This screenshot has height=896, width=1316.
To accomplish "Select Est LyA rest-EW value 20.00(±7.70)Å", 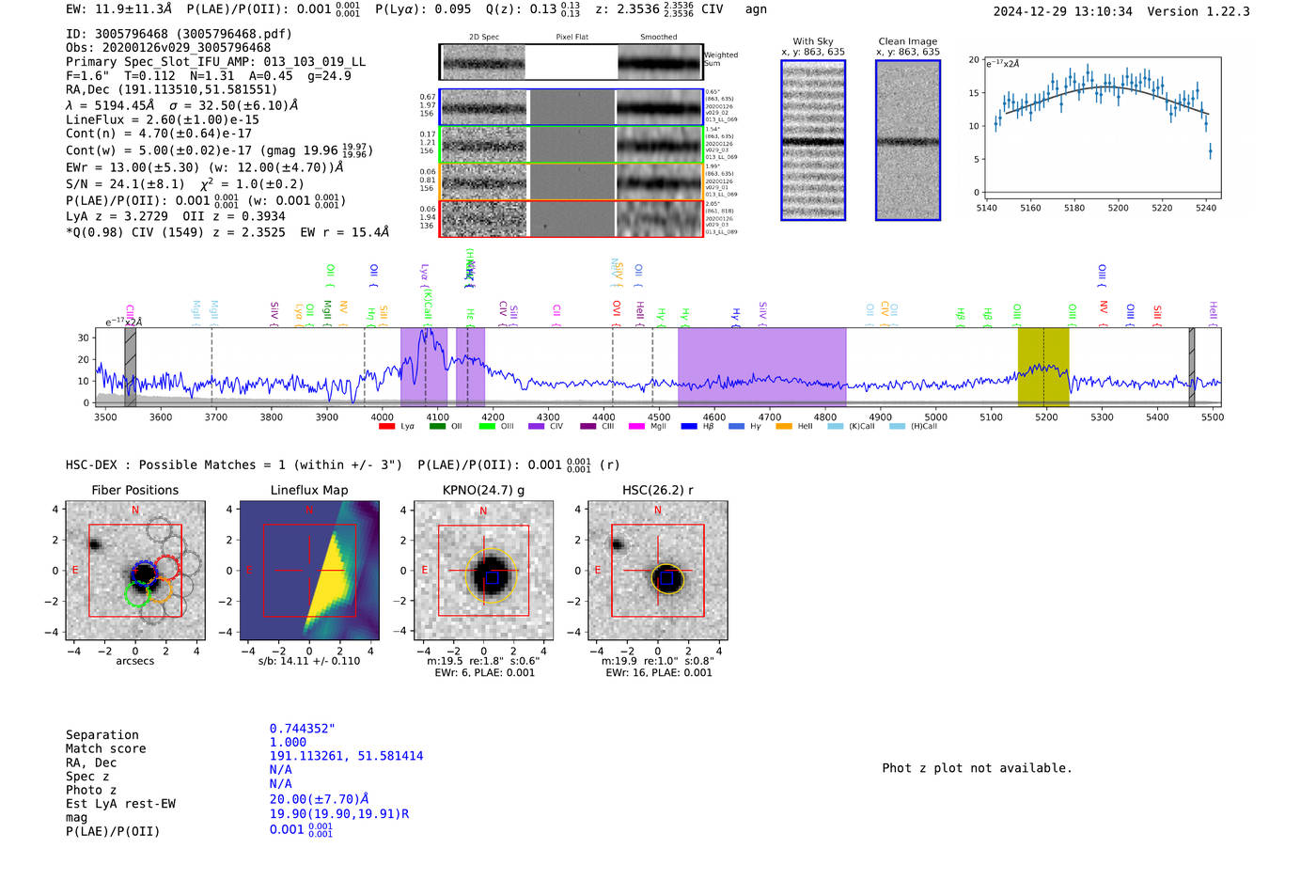I will (320, 799).
